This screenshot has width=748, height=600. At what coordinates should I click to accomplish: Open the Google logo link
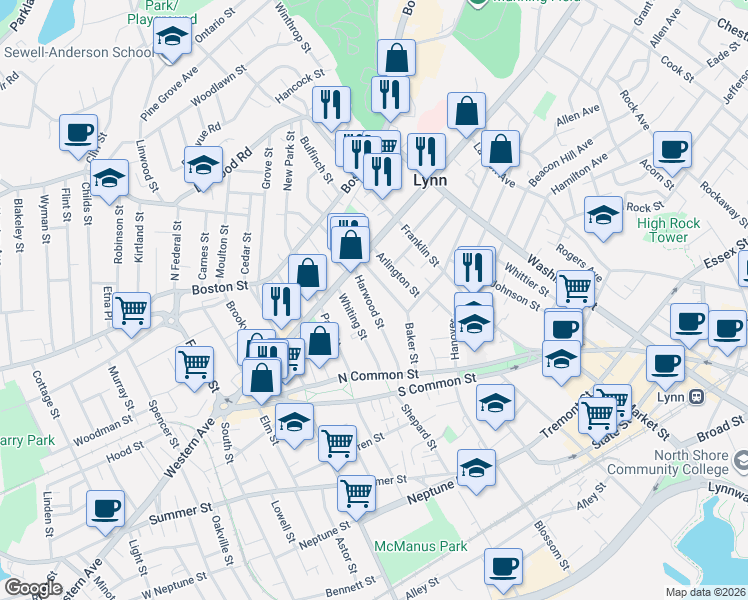[x=33, y=588]
